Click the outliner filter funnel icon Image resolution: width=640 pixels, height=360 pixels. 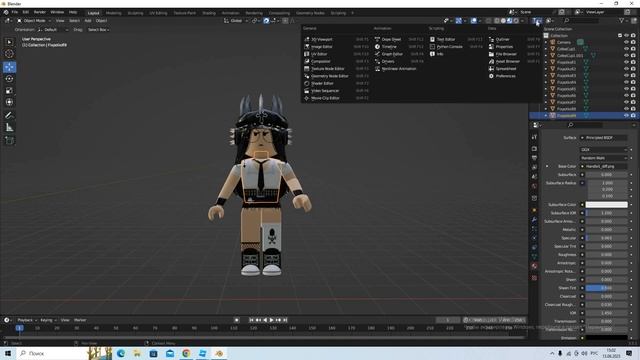tap(622, 20)
